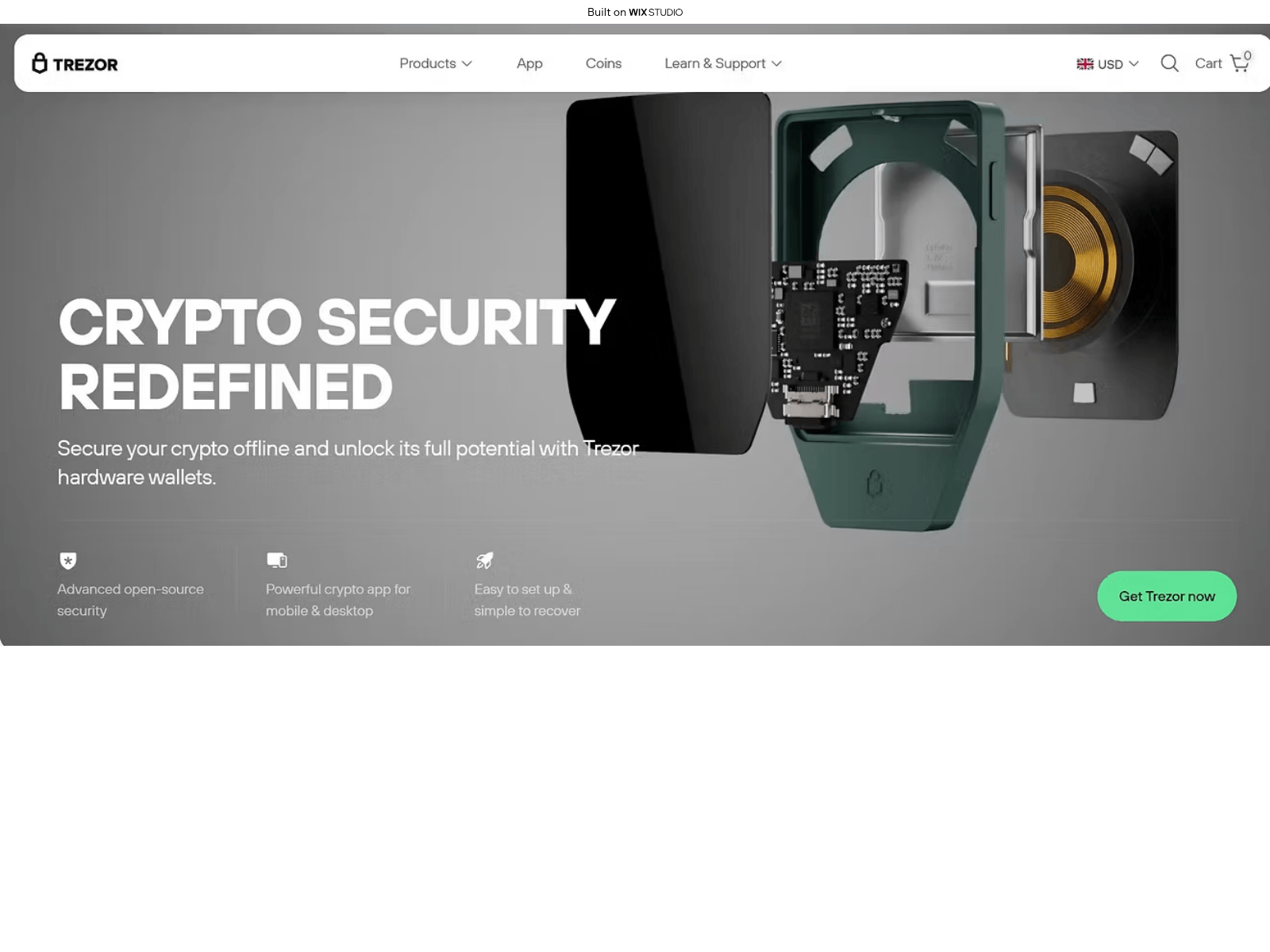Open the Built on Wix Studio link
This screenshot has height=952, width=1270.
pyautogui.click(x=635, y=12)
